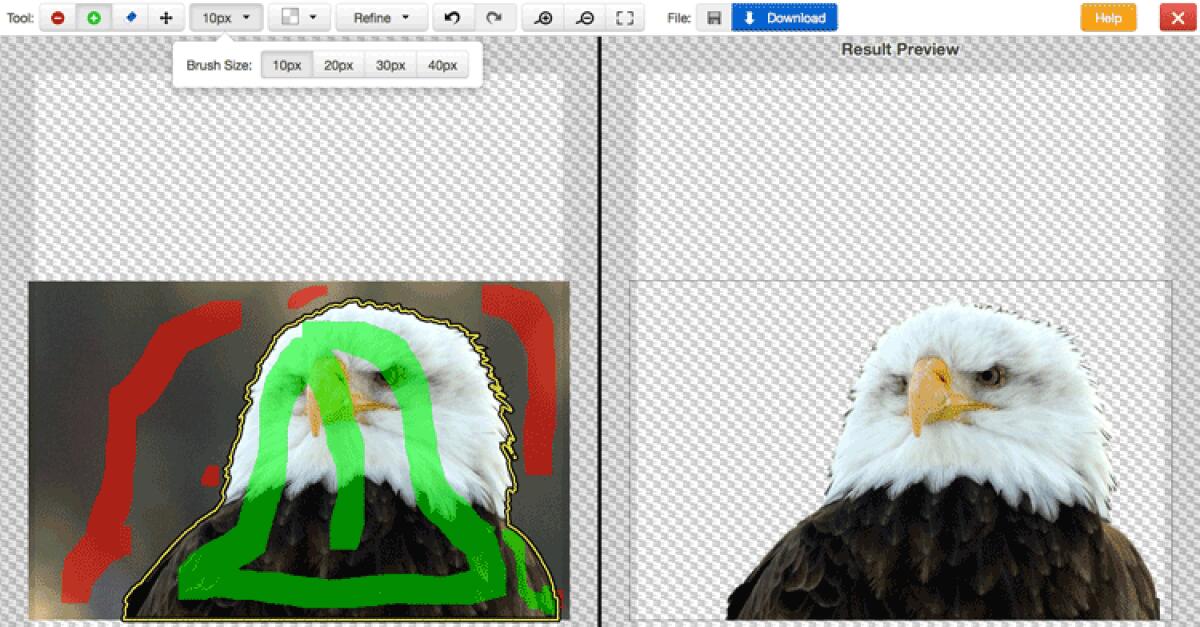Undo the last brush stroke
Screen dimensions: 1200x627
click(x=452, y=18)
